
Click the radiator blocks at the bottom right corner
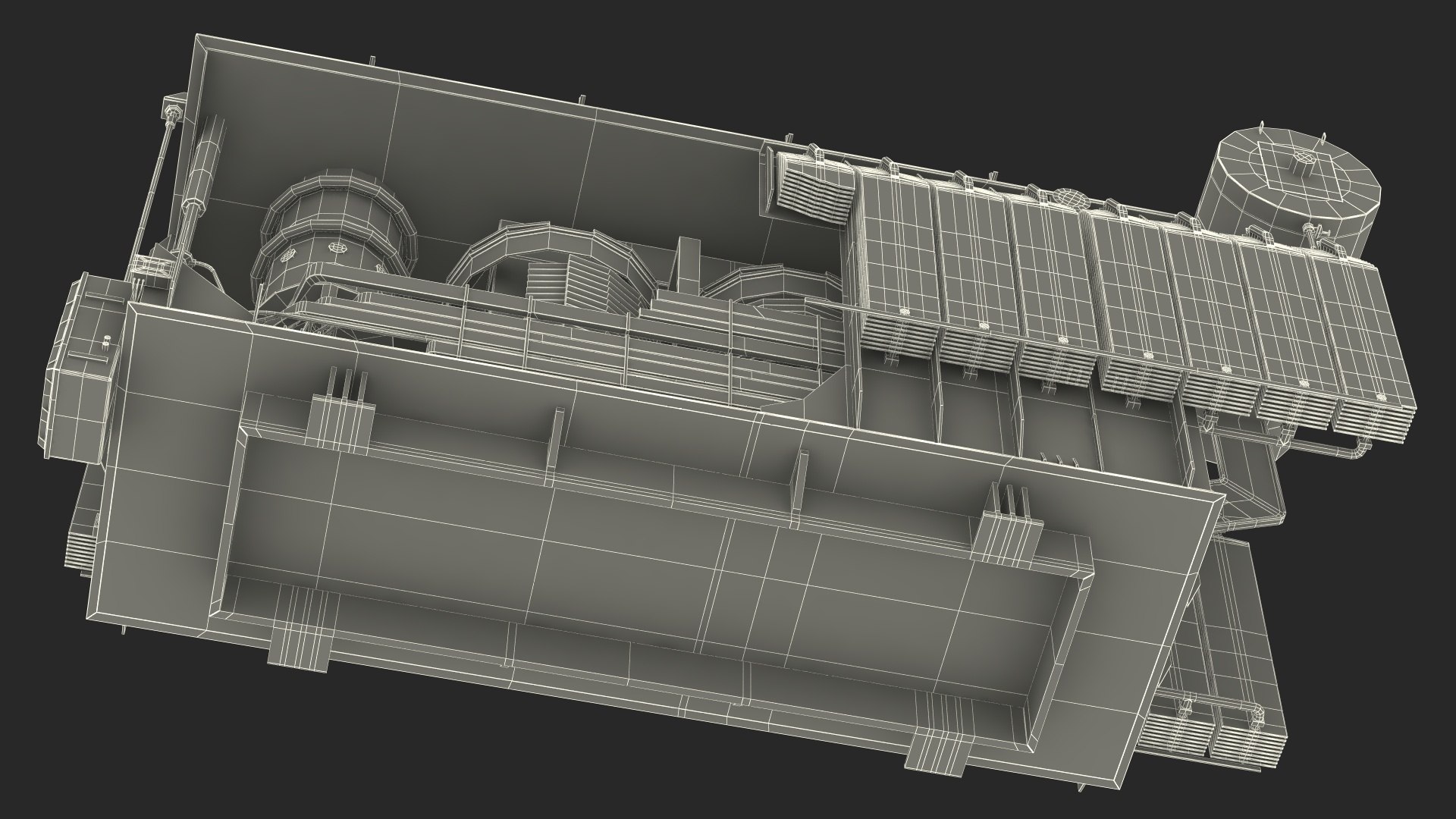pyautogui.click(x=1213, y=739)
